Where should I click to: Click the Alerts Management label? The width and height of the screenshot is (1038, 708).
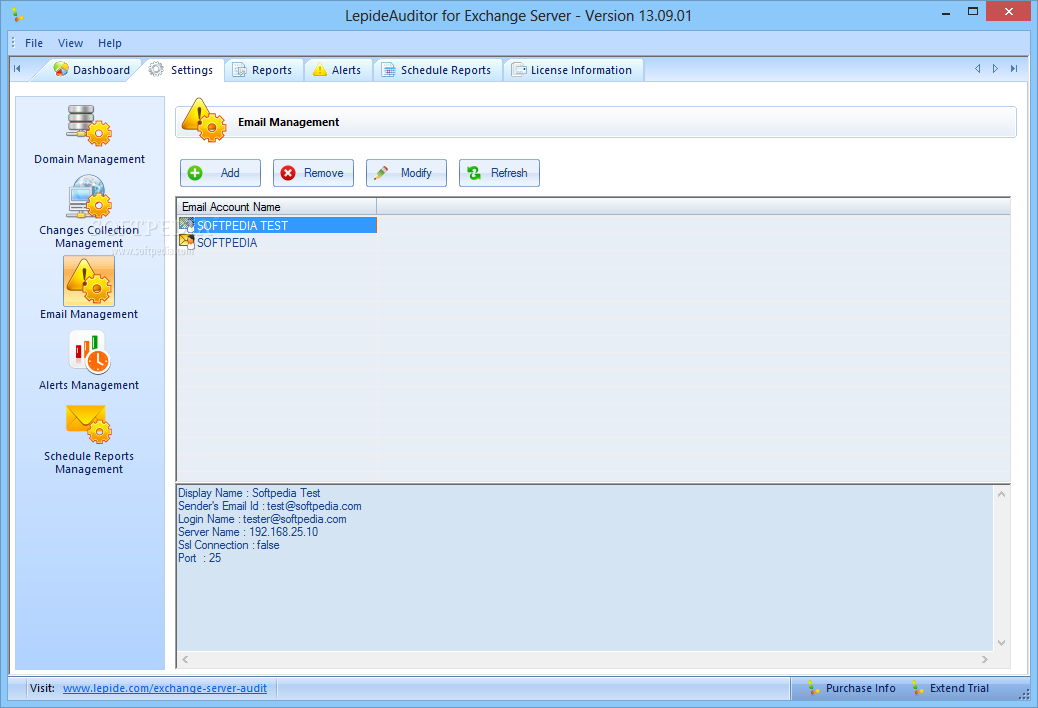89,385
